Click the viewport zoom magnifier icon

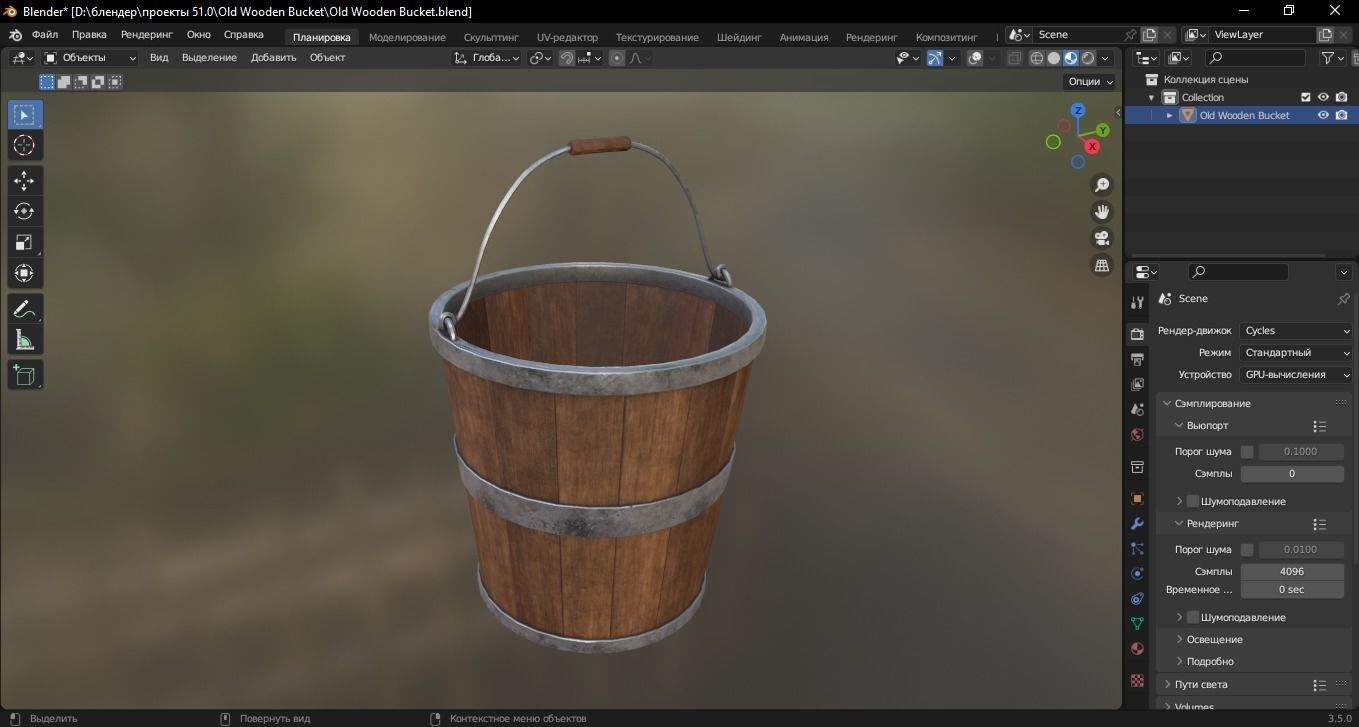tap(1102, 185)
